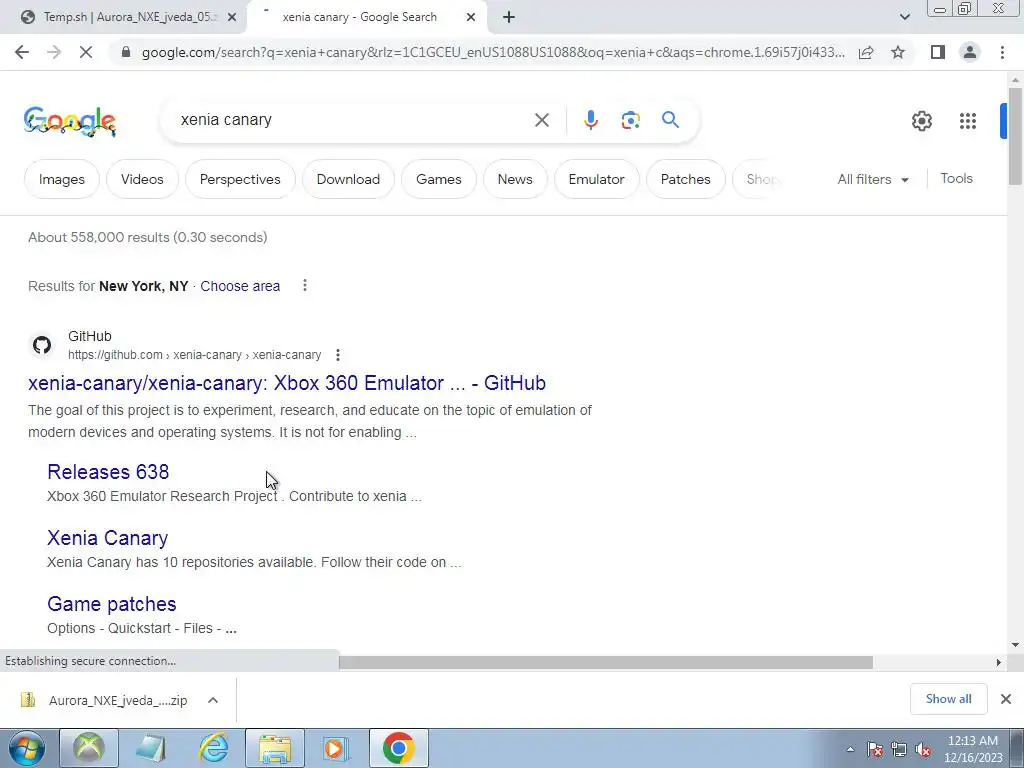Click GitHub favicon in result
Screen dimensions: 1024x768
(42, 345)
